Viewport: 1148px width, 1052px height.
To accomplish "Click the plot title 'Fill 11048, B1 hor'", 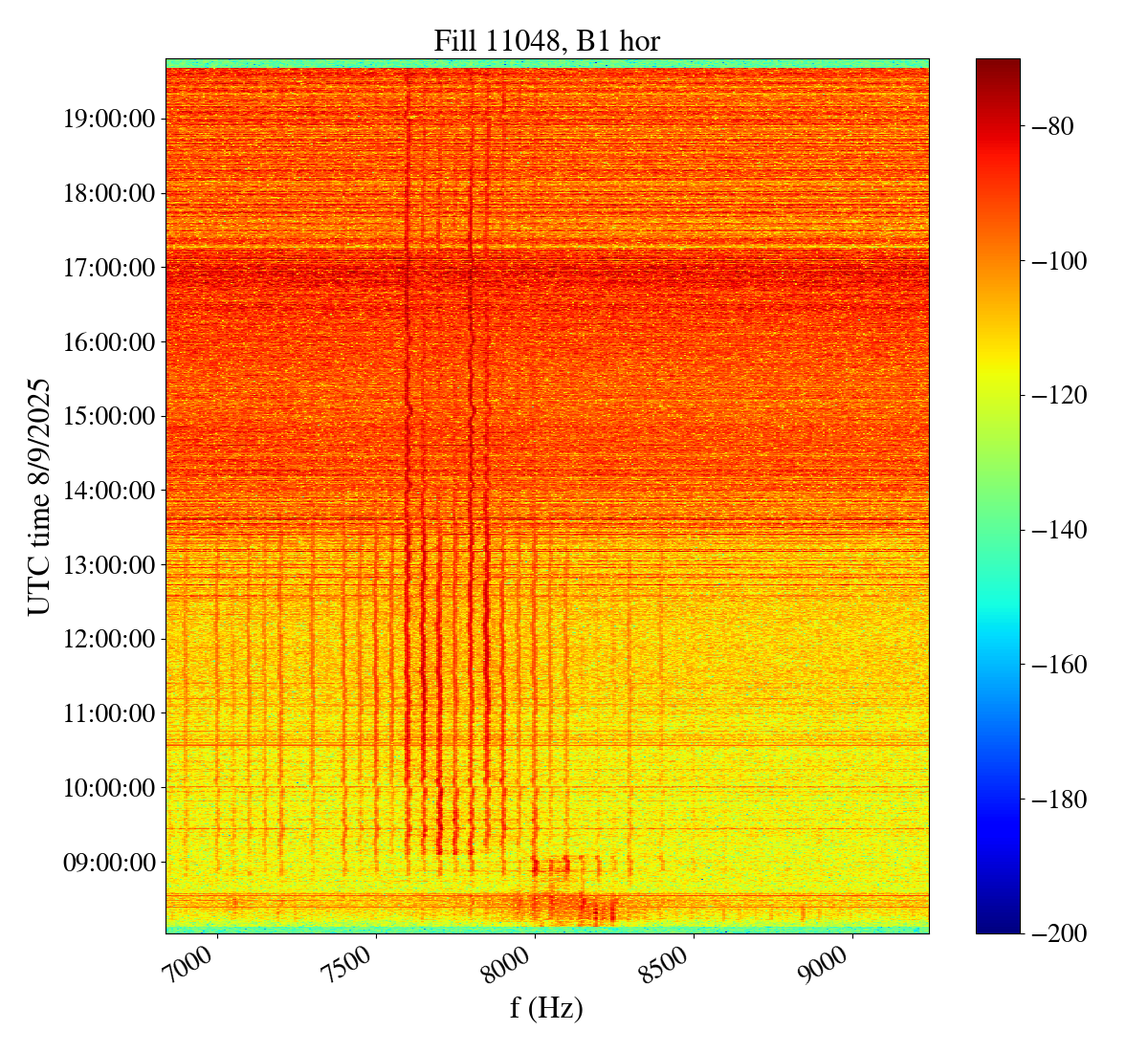I will coord(546,40).
